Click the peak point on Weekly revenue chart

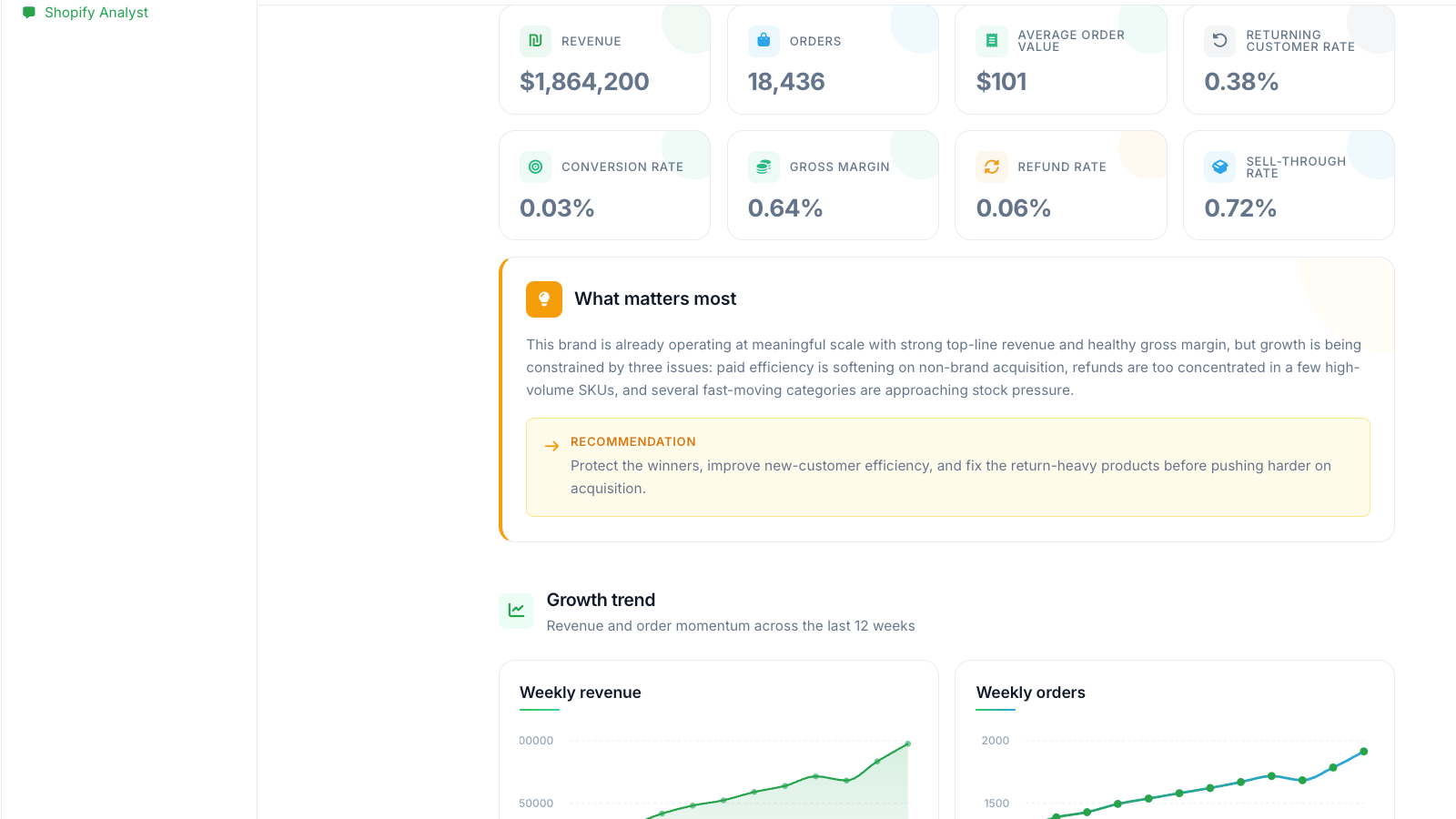tap(908, 743)
